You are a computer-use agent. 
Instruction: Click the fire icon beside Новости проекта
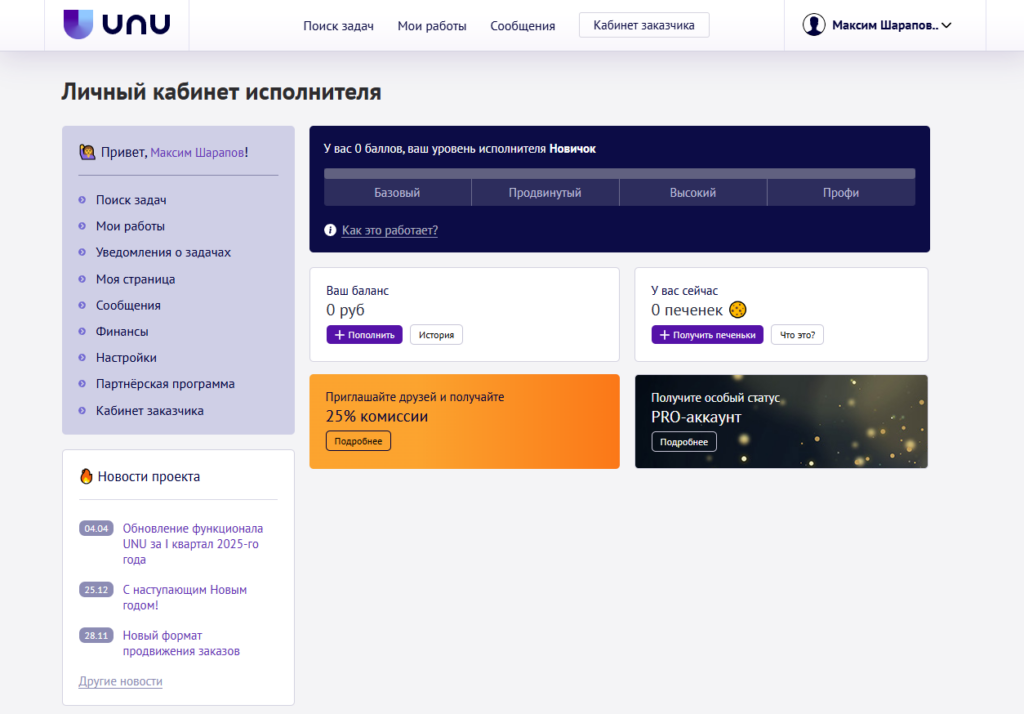coord(86,476)
